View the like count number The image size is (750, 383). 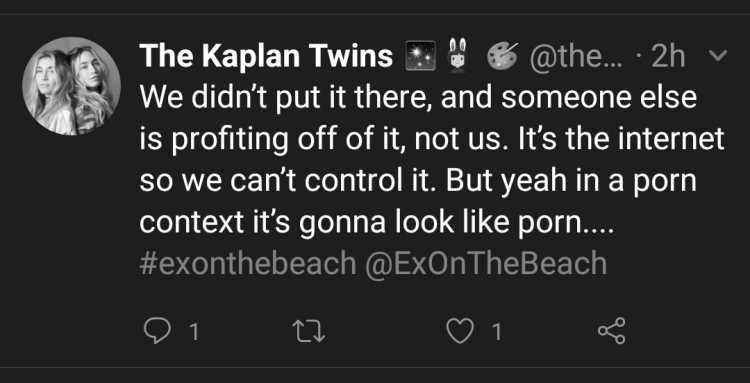(496, 331)
